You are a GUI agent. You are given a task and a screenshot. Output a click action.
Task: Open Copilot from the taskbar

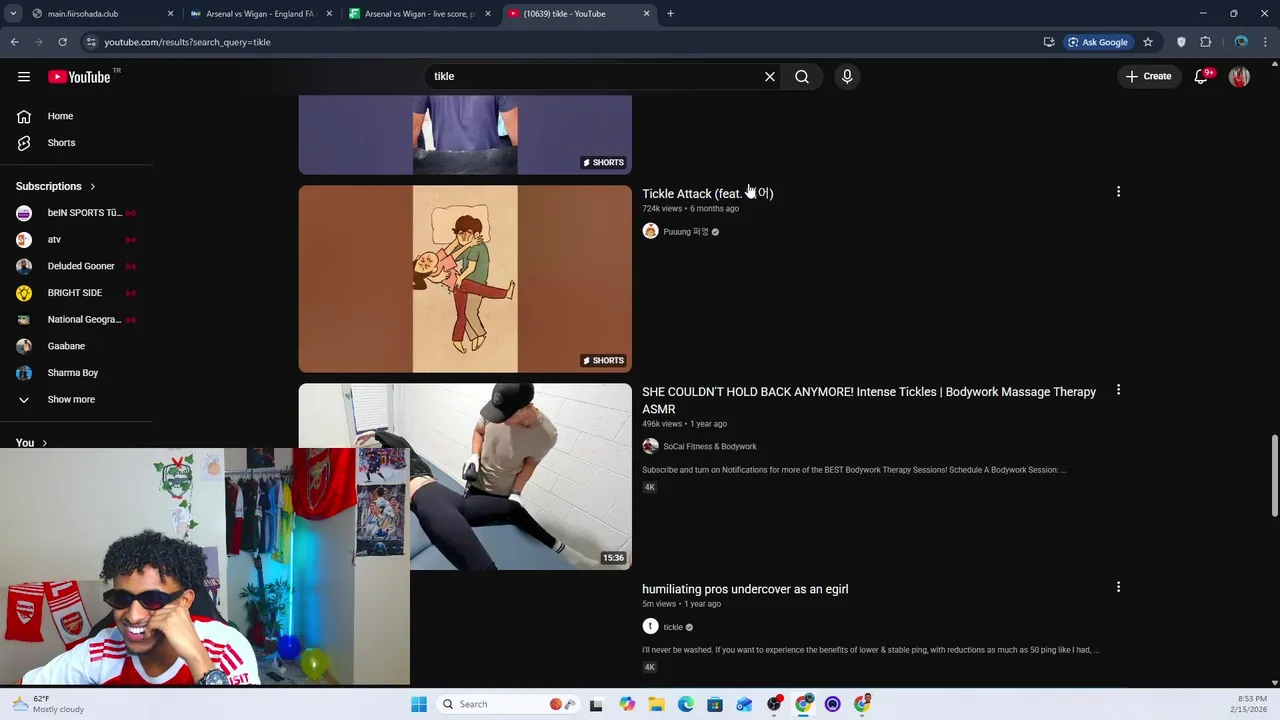(627, 704)
